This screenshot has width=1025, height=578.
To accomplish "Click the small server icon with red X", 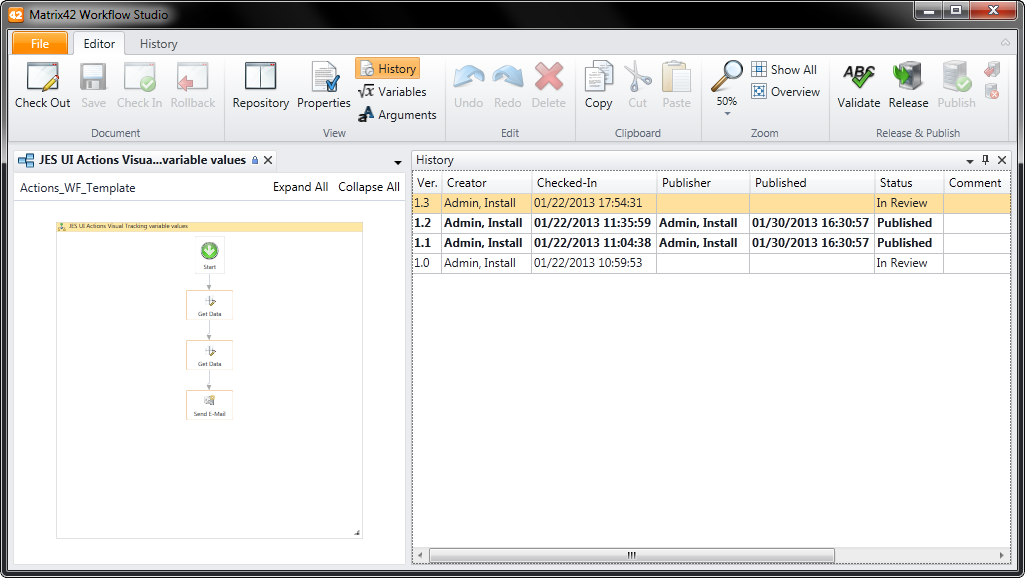I will pos(992,91).
